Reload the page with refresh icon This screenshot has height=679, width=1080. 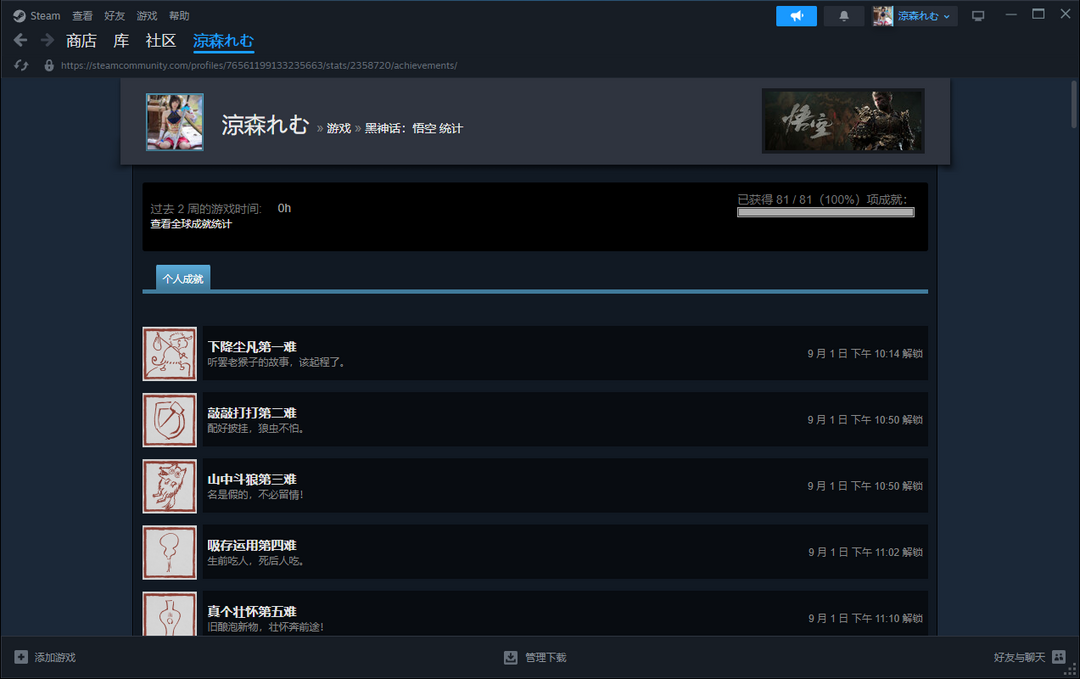coord(21,65)
